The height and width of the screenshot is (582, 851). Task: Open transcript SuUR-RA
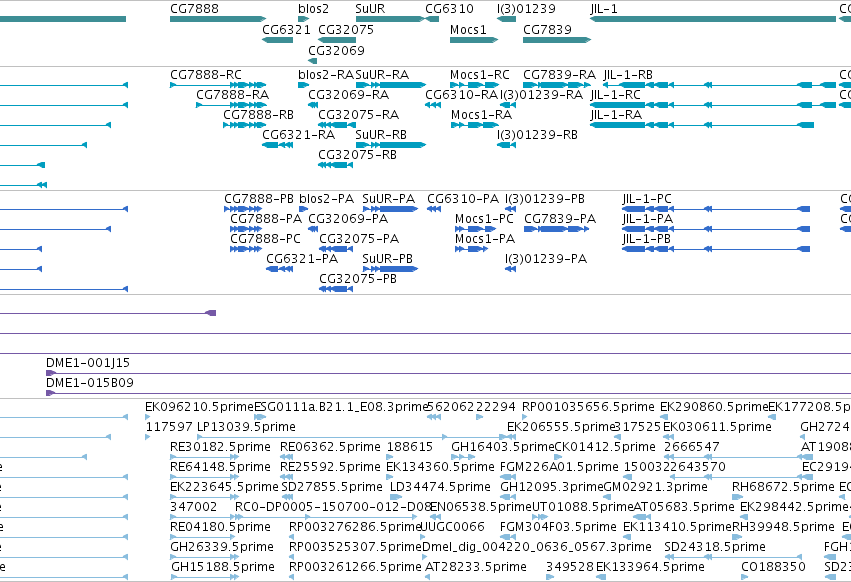tap(382, 74)
